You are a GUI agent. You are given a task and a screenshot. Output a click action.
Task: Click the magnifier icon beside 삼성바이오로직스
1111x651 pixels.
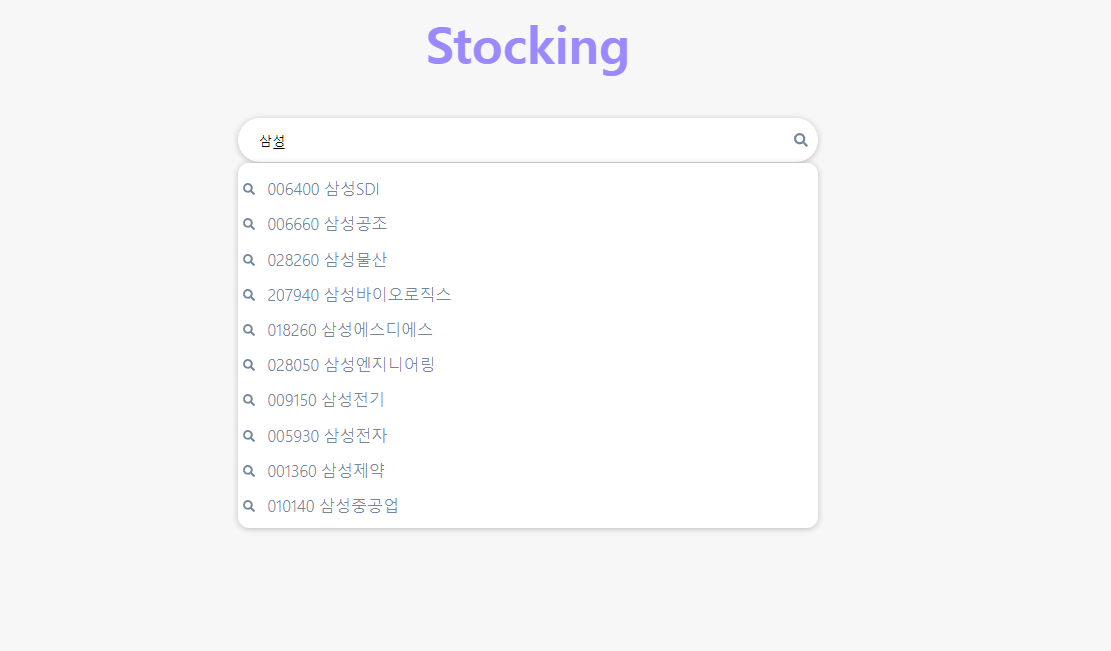249,294
